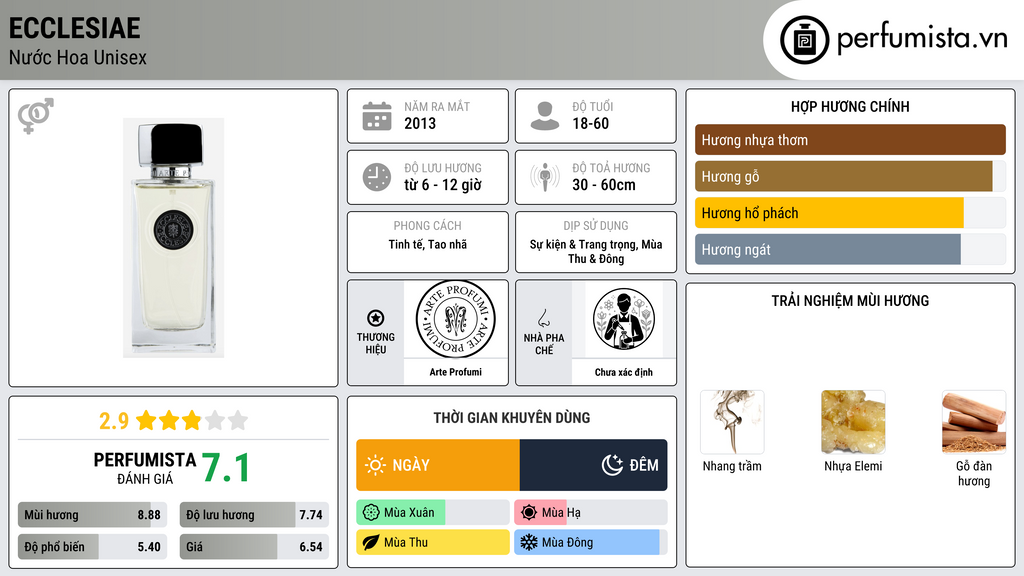
Task: Click the Mùa Hạ season bar
Action: click(591, 513)
